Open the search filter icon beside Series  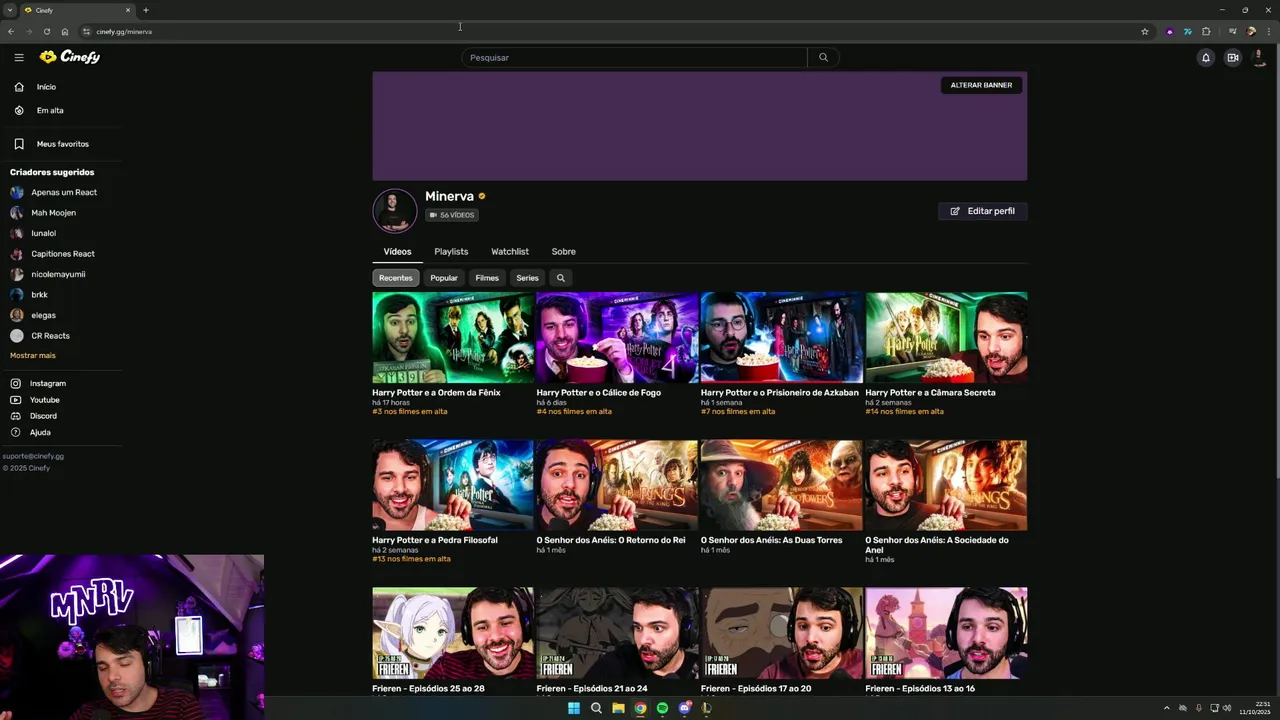tap(560, 277)
